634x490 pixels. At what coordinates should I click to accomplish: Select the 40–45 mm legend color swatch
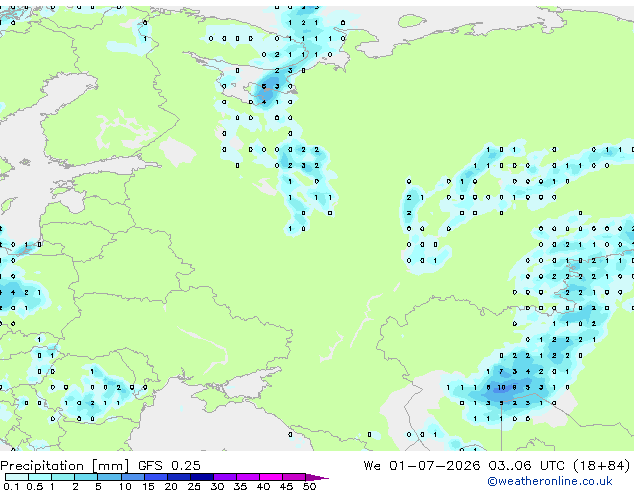point(271,477)
